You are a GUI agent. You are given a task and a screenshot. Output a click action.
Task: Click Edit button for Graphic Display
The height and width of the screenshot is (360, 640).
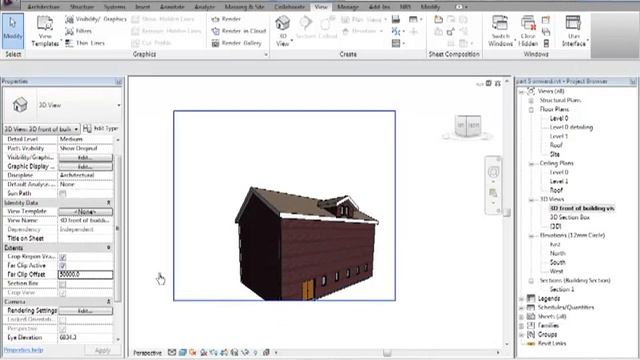tap(85, 167)
